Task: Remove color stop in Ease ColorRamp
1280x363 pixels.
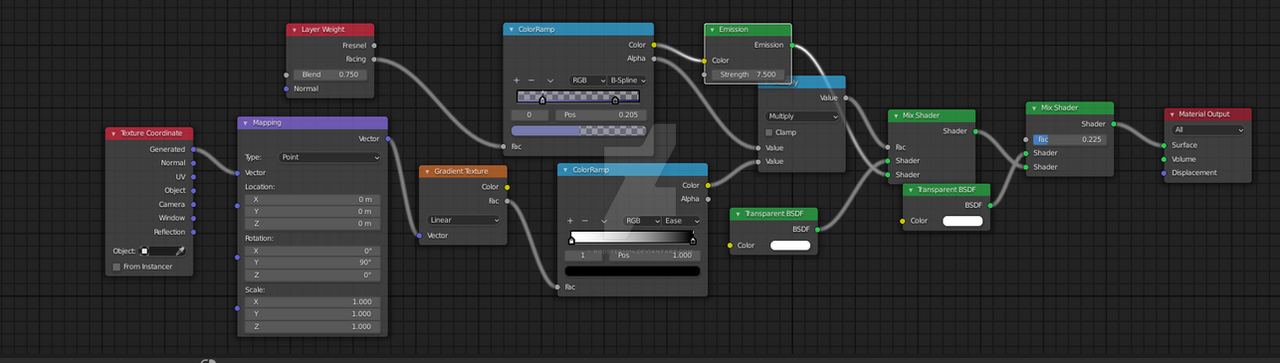Action: tap(586, 220)
